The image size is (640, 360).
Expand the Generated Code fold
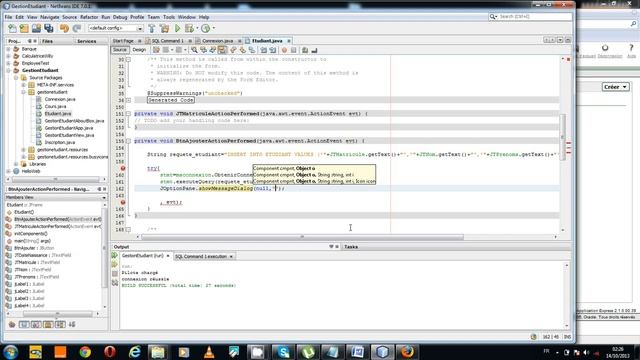pos(128,100)
